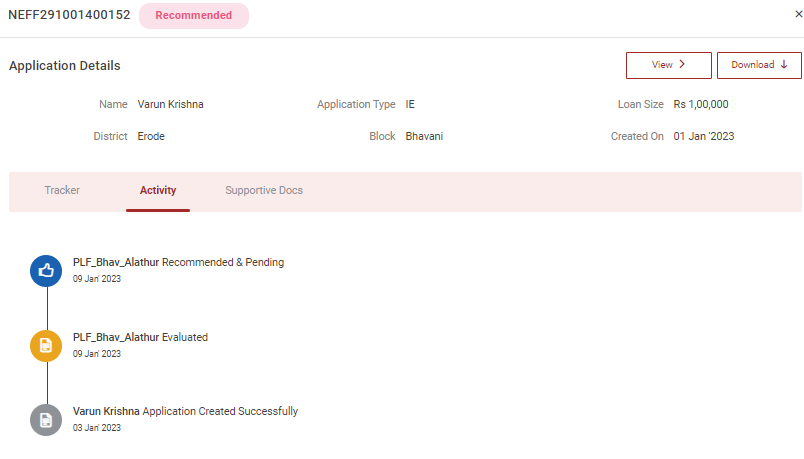Click the gray Application Created document icon

(46, 419)
